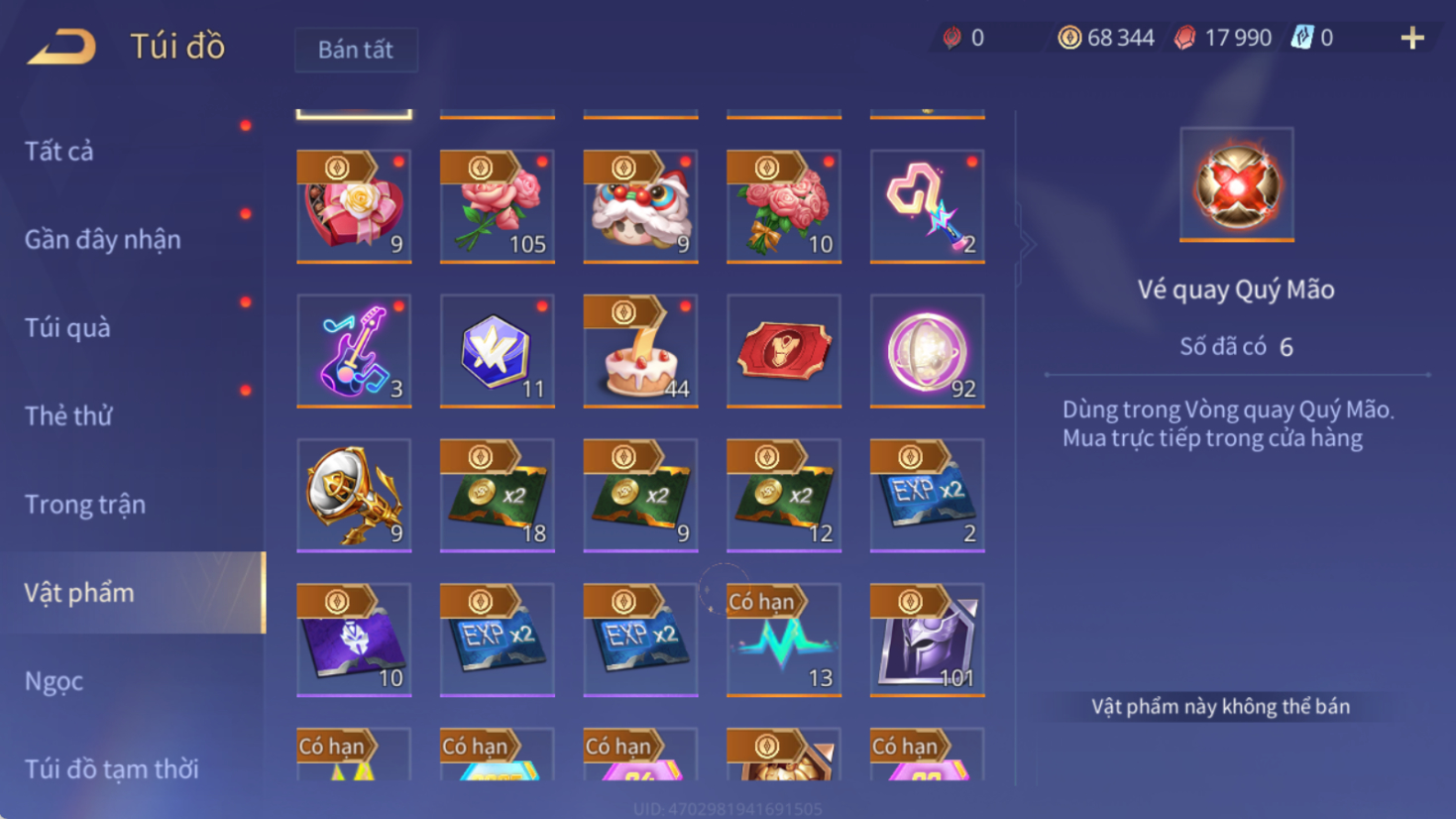Select the heart chocolate box item

tap(354, 206)
